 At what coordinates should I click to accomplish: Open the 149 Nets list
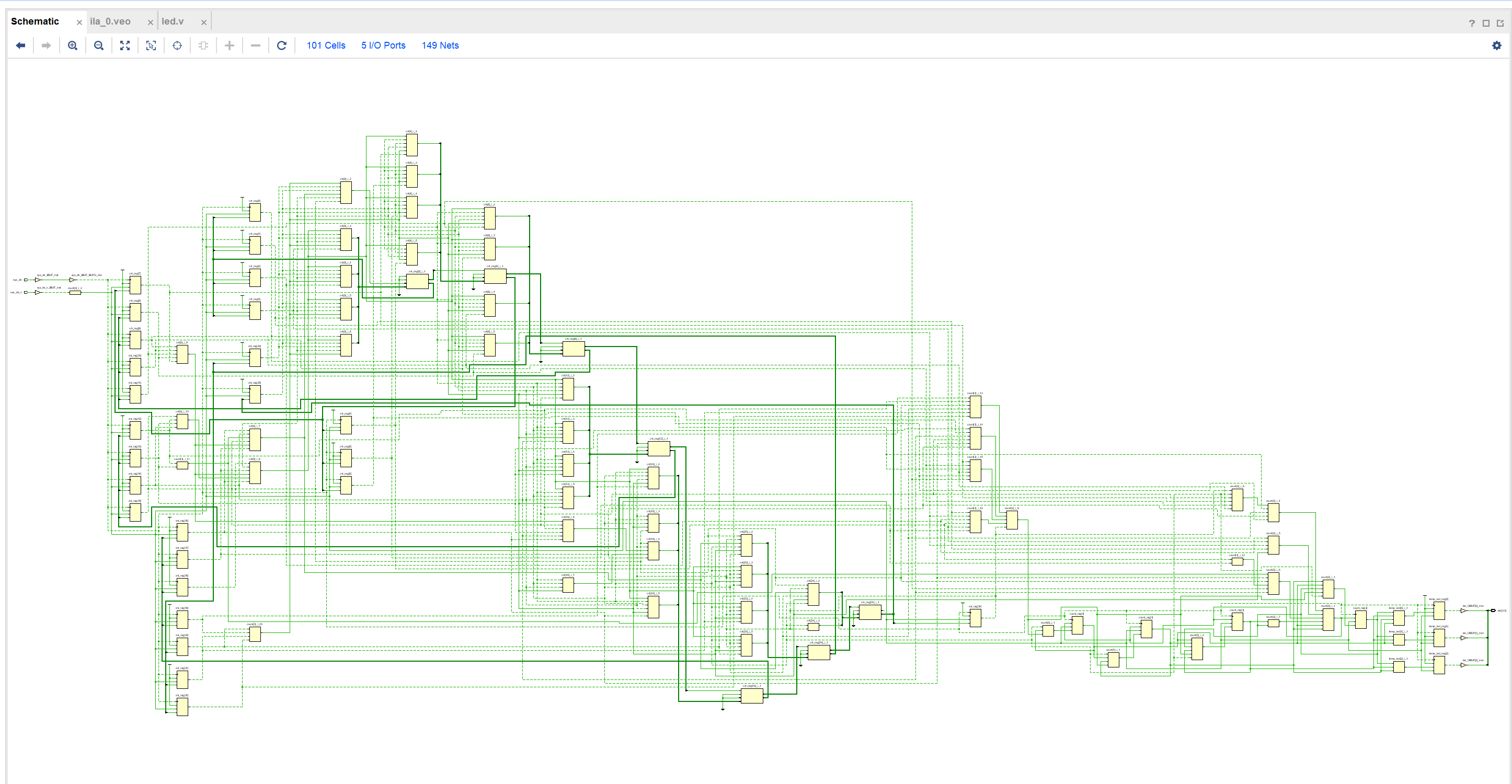pyautogui.click(x=440, y=45)
